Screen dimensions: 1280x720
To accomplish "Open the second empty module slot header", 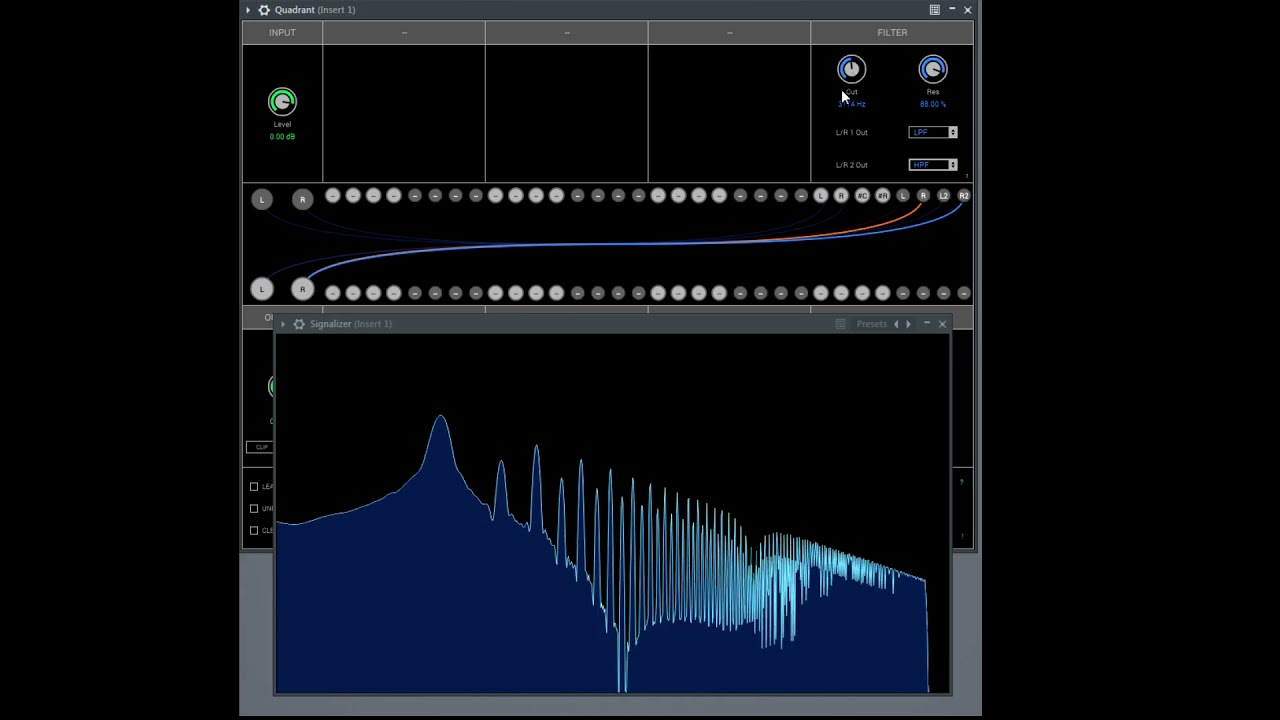I will tap(567, 33).
